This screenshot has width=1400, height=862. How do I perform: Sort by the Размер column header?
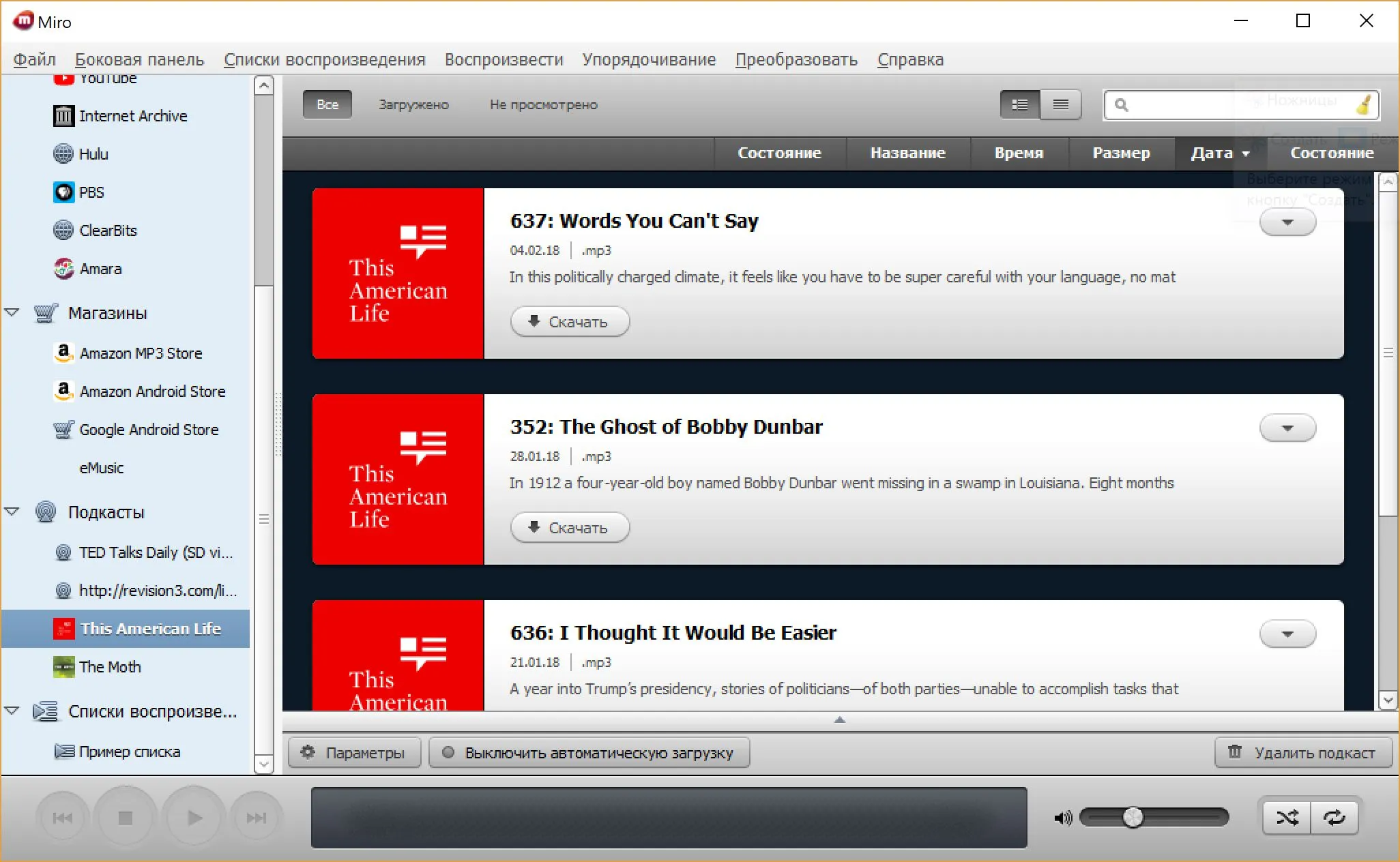click(1122, 153)
